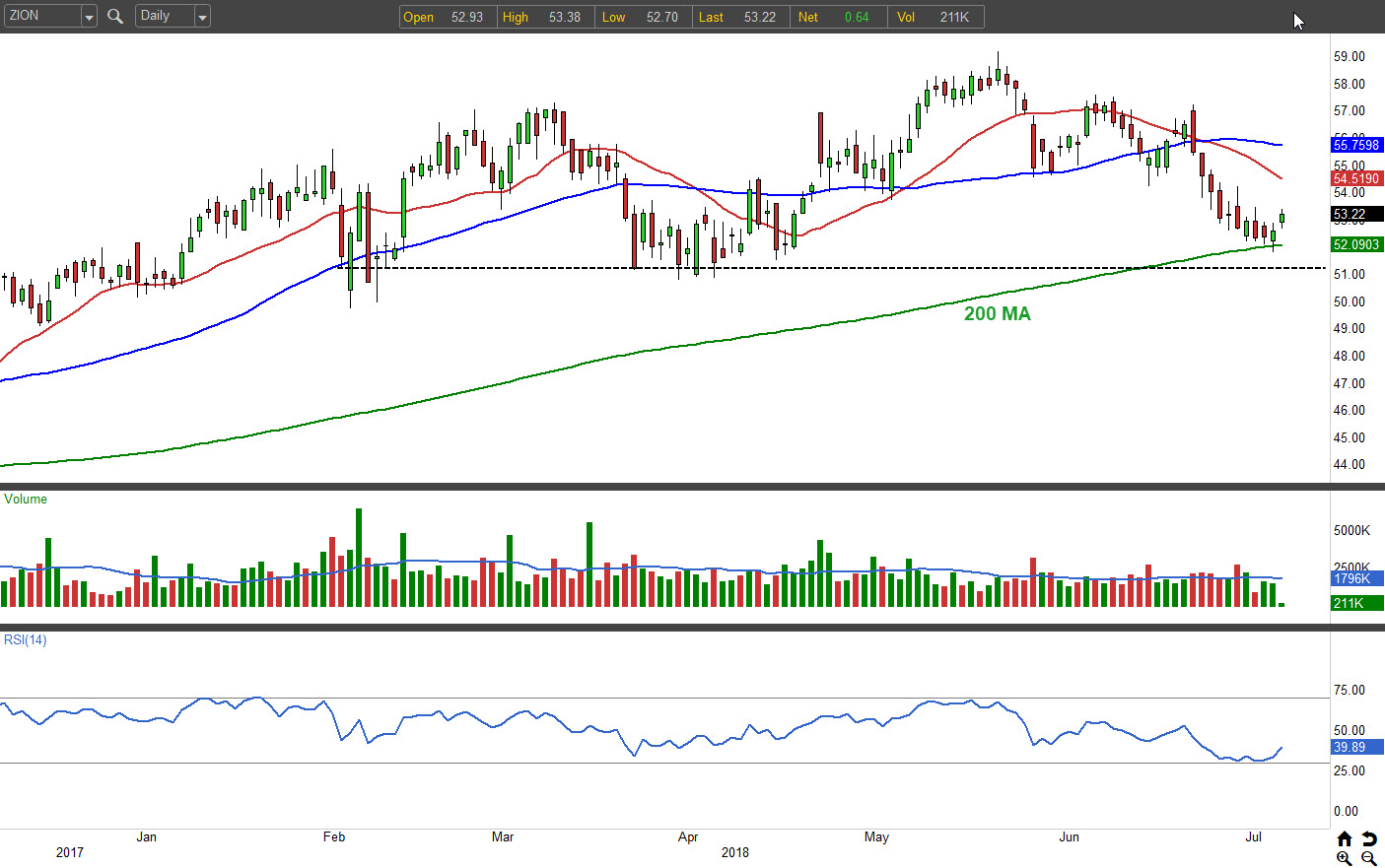Click the red 54.5190 moving average tag

[1356, 178]
